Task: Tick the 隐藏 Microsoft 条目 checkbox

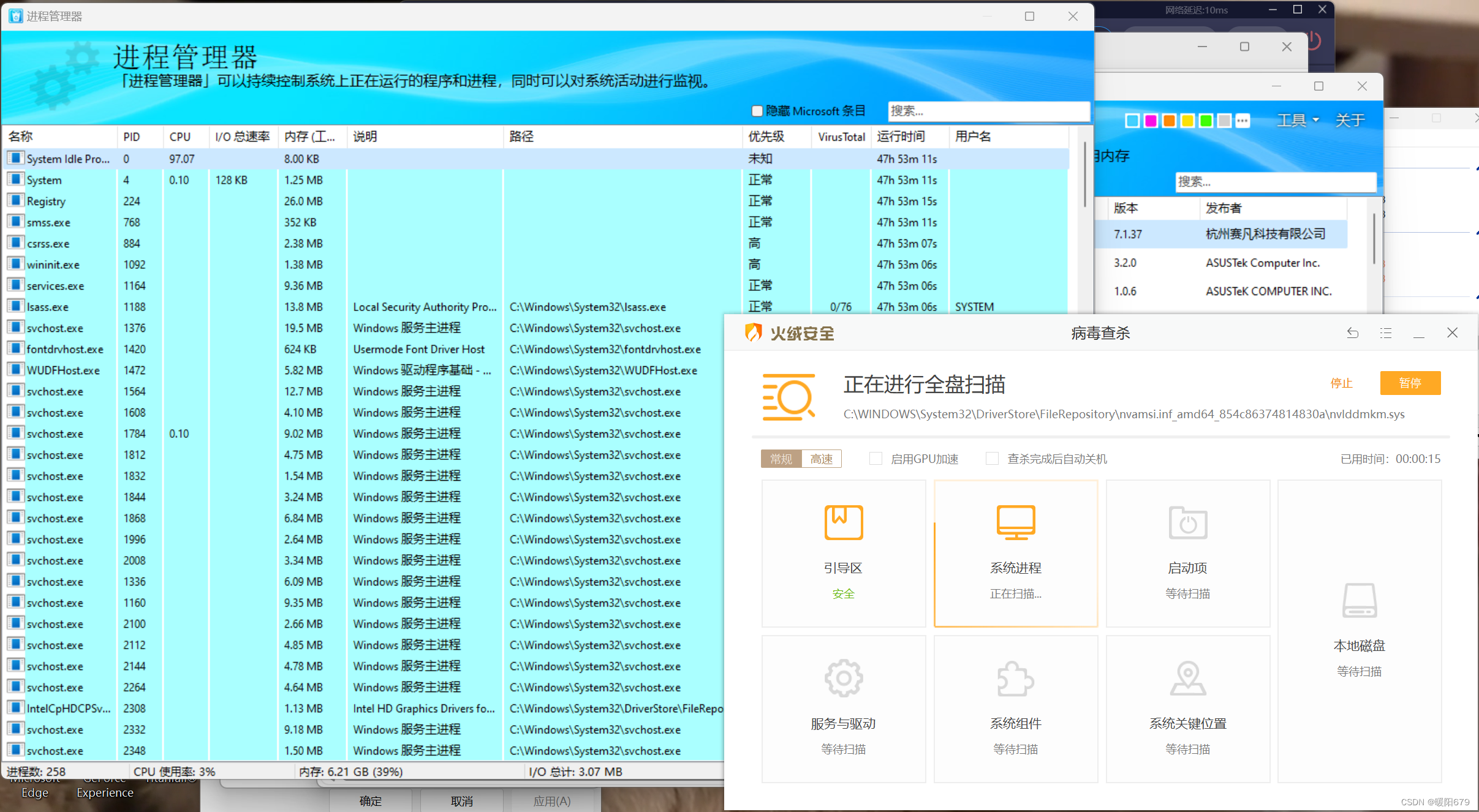Action: [757, 111]
